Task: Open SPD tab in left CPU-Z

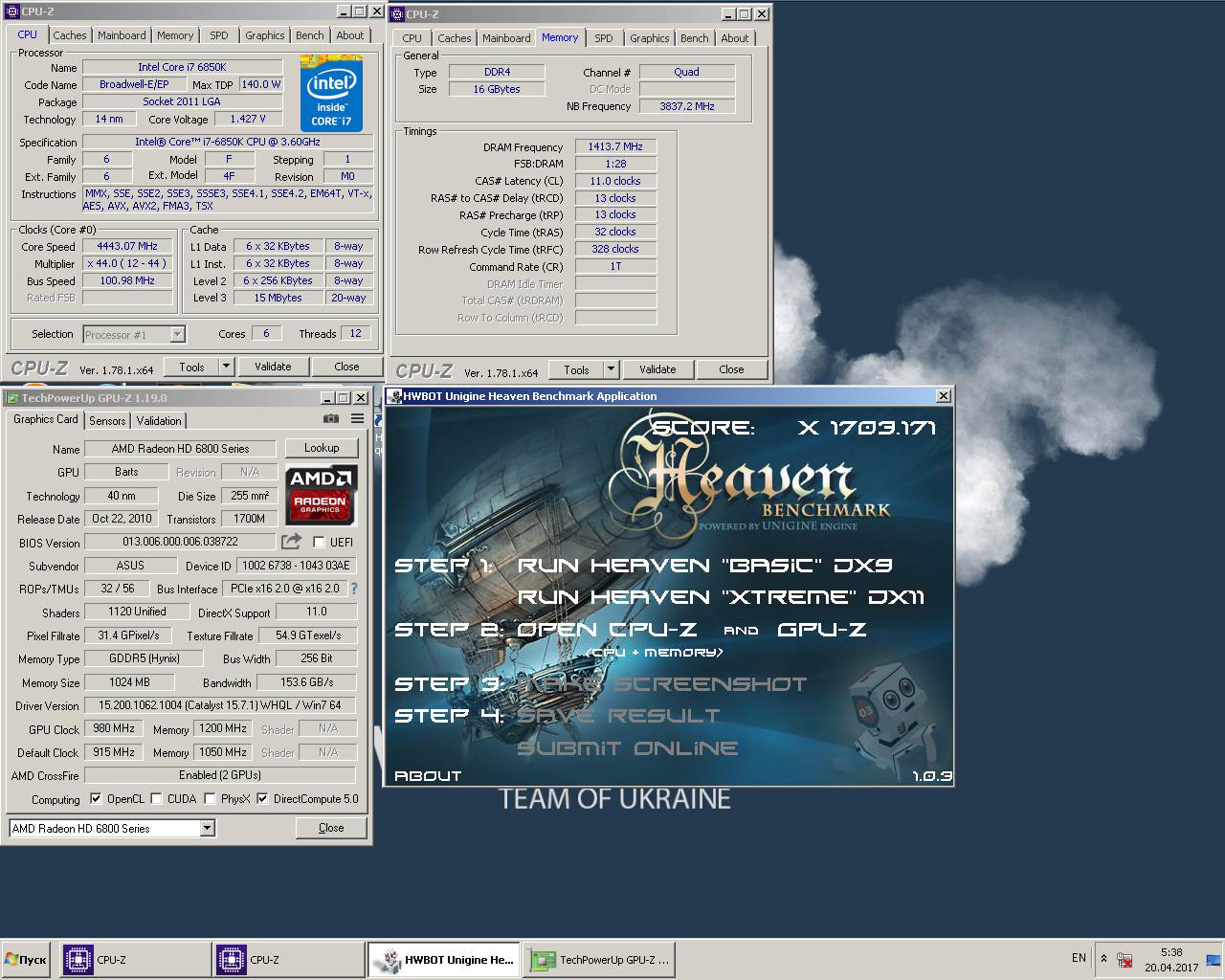Action: 219,35
